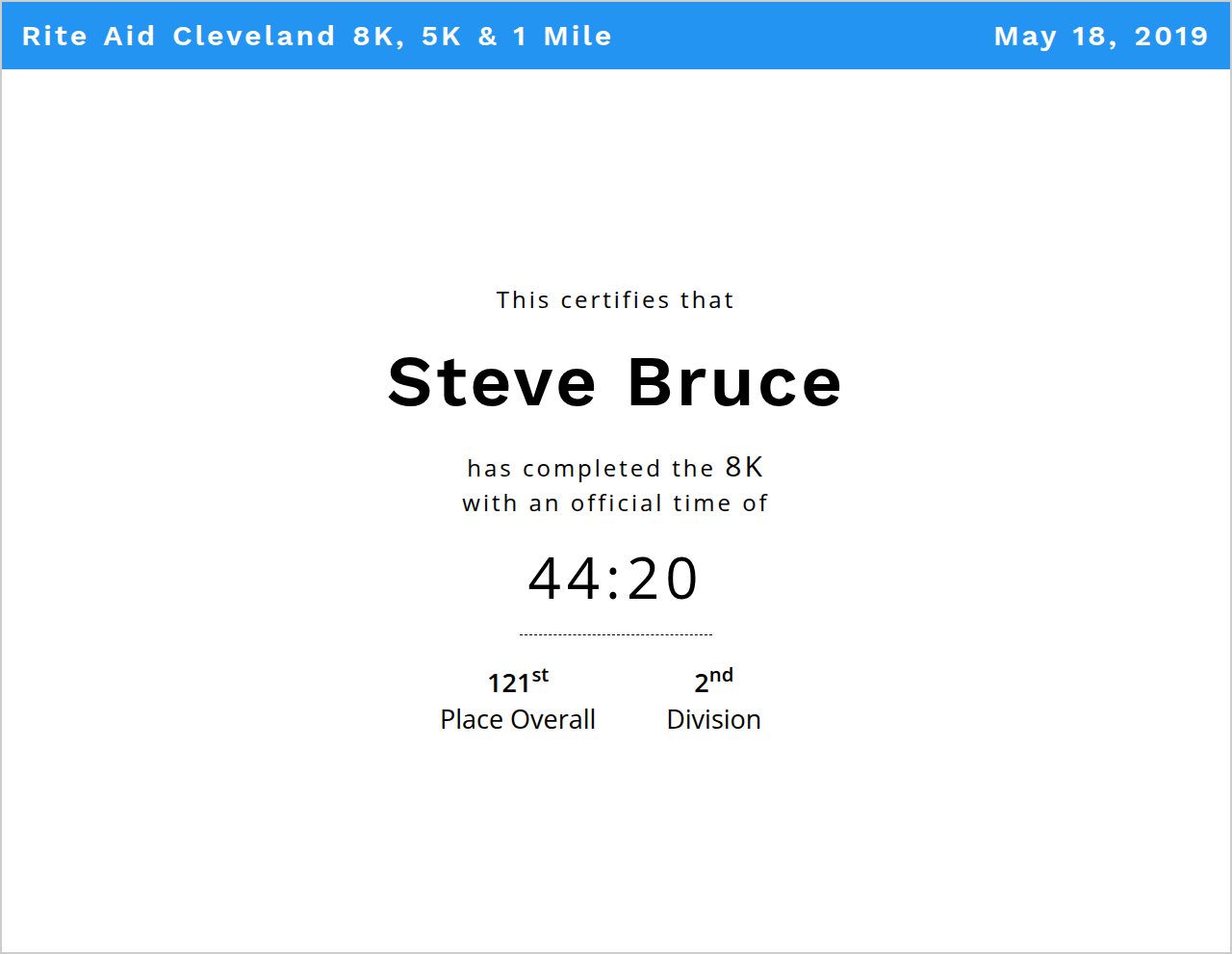Click "5K" in the header title
The height and width of the screenshot is (954, 1232).
(x=442, y=37)
